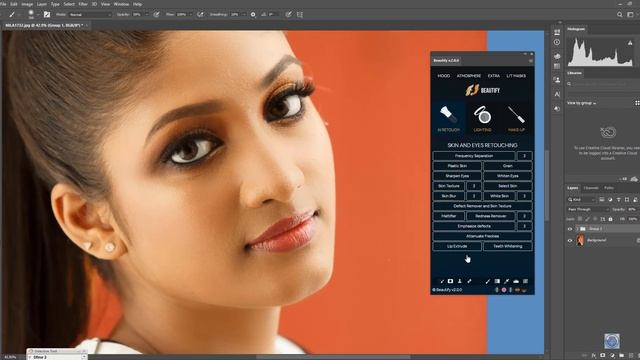Click the Beautify bottom toolbar cloud icon

point(516,281)
